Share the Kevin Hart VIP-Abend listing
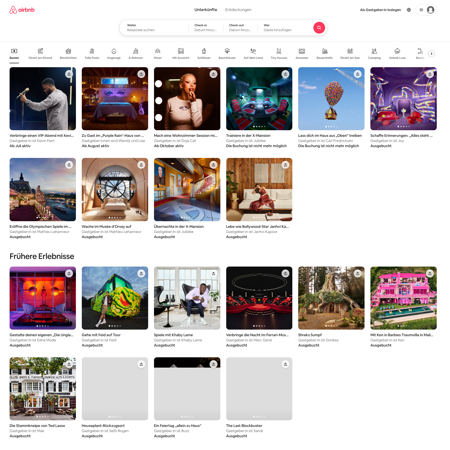Viewport: 450px width, 450px height. point(69,74)
